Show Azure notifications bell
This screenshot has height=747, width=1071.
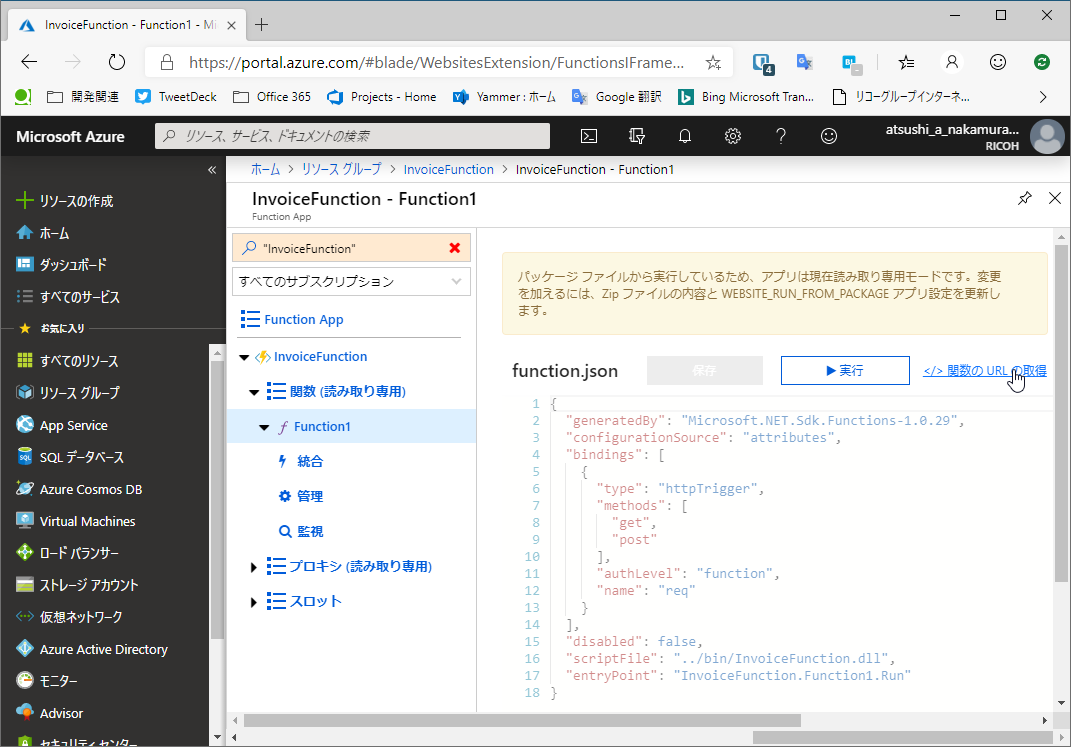click(684, 137)
